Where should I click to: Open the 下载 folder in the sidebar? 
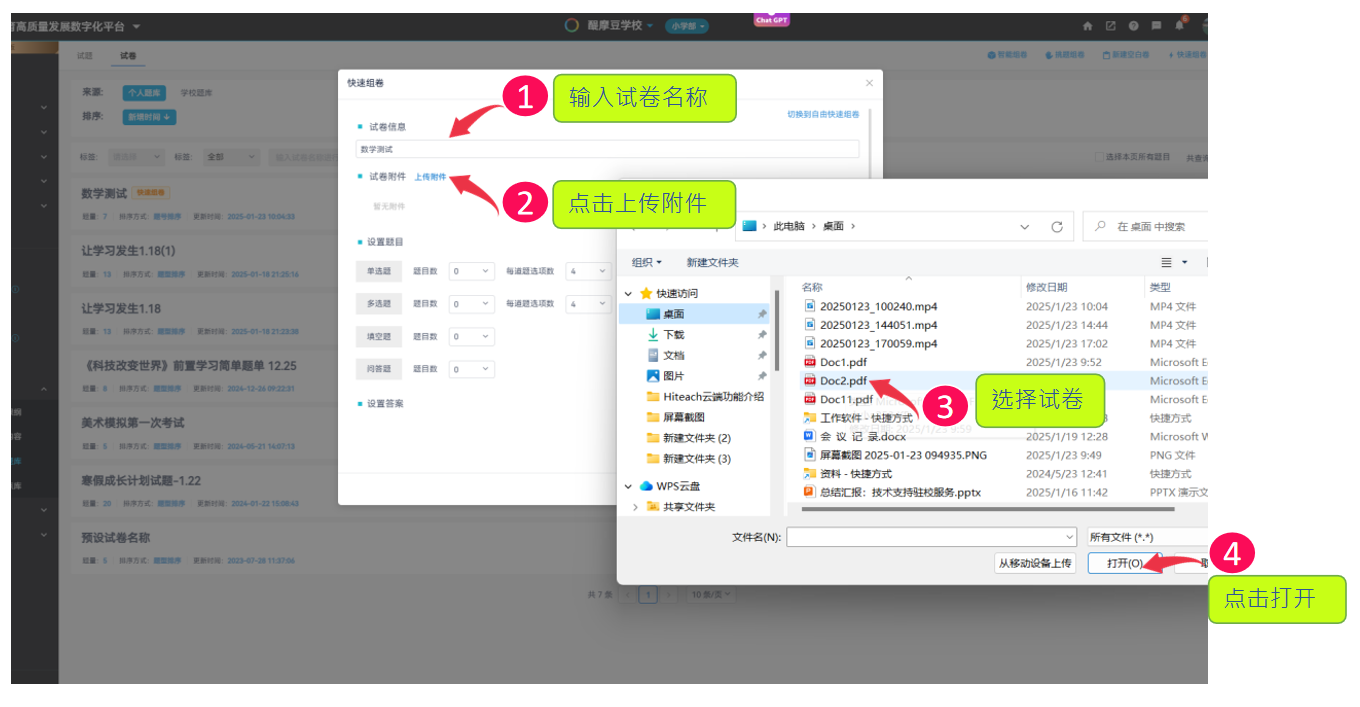673,335
